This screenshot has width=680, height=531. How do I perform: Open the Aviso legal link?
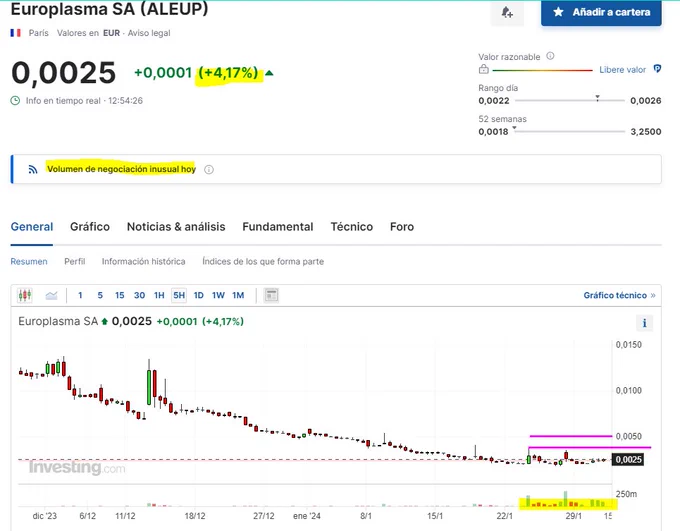pos(149,33)
